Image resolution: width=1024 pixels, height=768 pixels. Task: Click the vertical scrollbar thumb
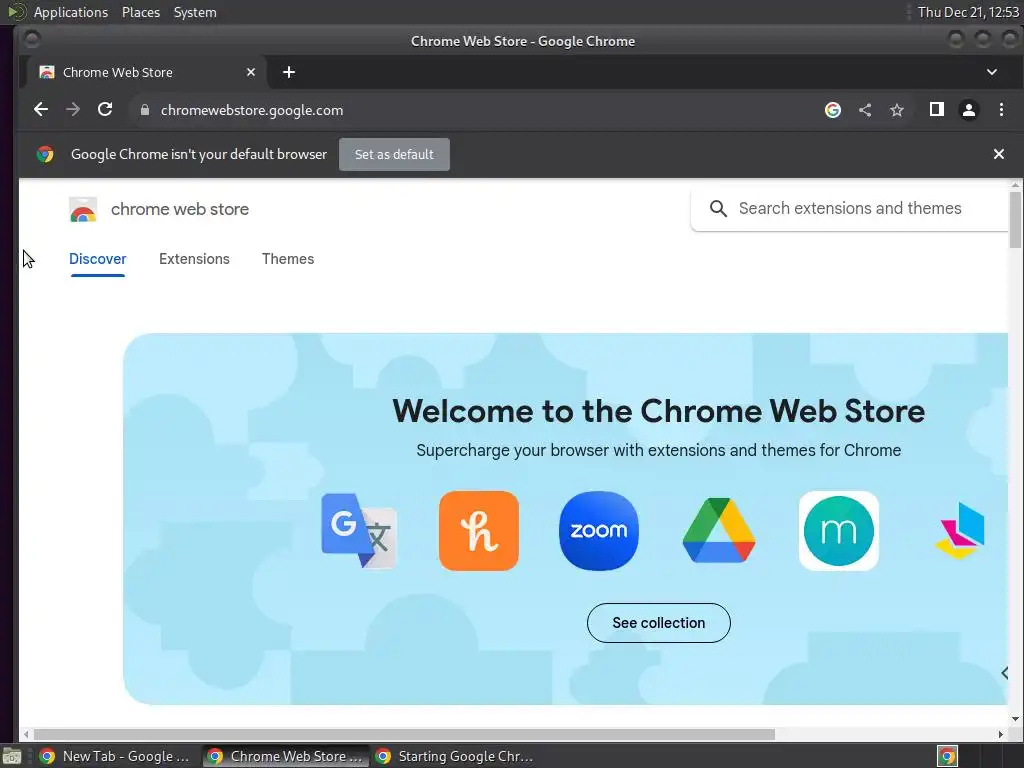(x=1015, y=219)
